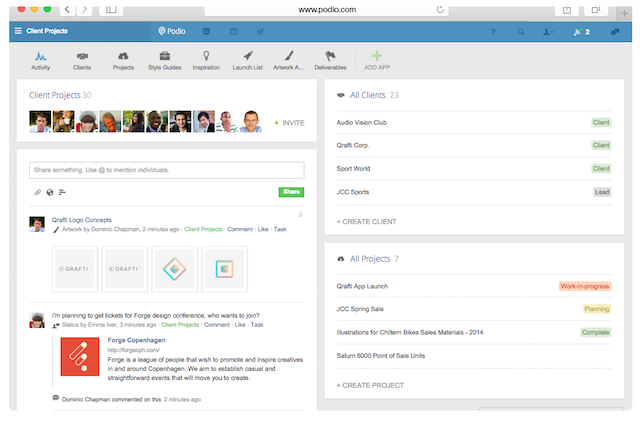Image resolution: width=640 pixels, height=421 pixels.
Task: Click the ADD APP plus button
Action: pyautogui.click(x=377, y=60)
